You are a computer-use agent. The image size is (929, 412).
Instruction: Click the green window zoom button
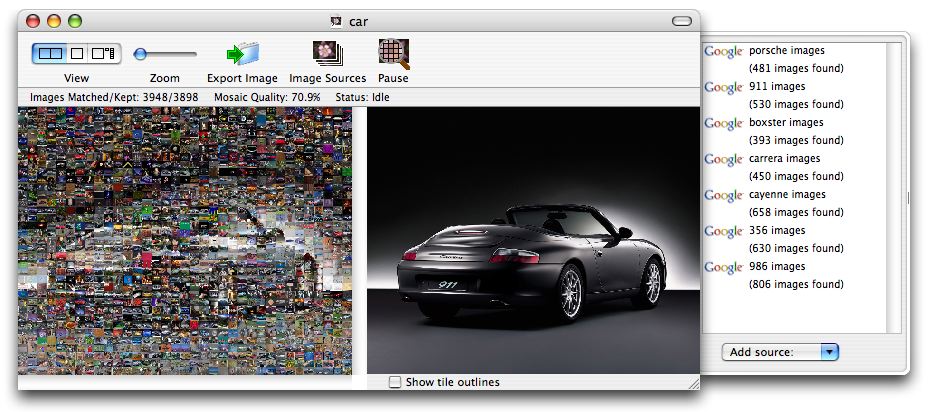75,21
